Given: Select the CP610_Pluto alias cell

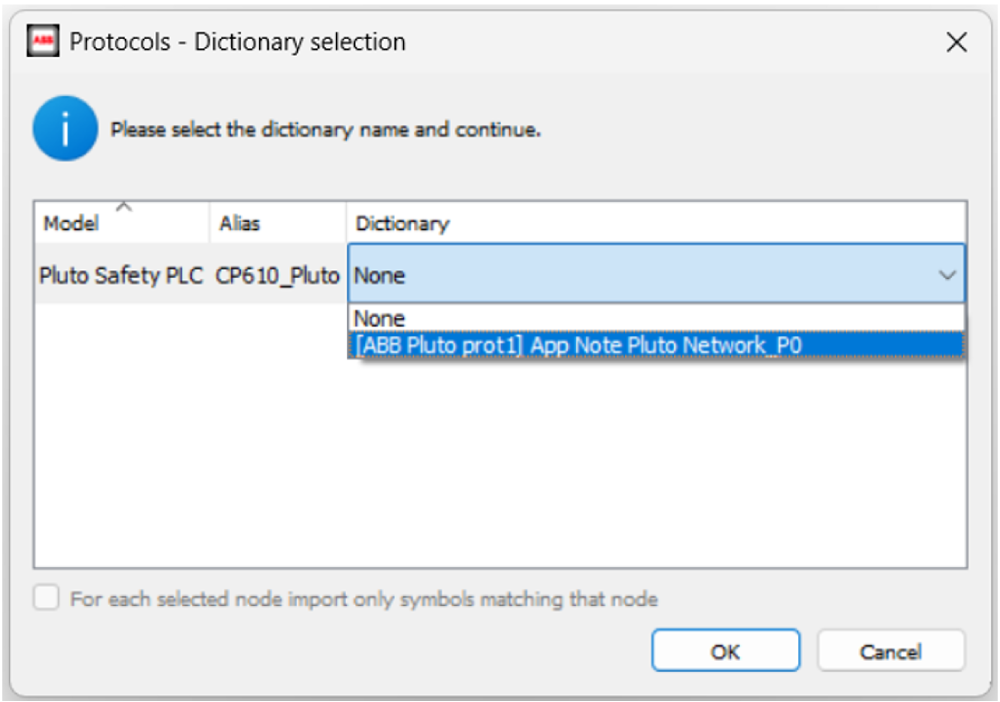Looking at the screenshot, I should [277, 275].
